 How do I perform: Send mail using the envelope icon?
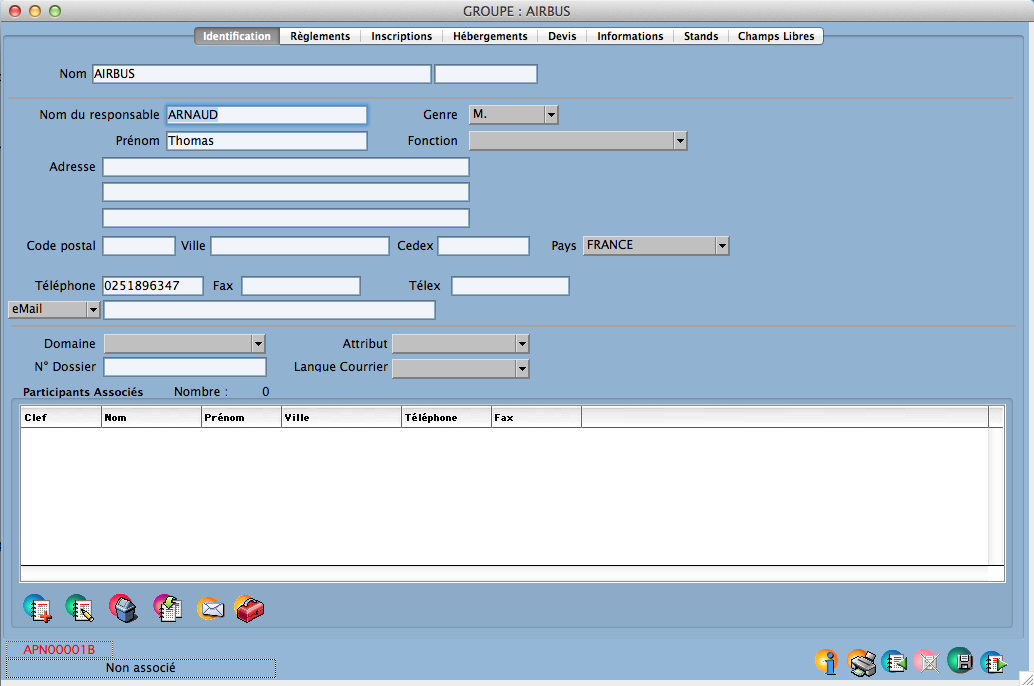click(x=210, y=608)
